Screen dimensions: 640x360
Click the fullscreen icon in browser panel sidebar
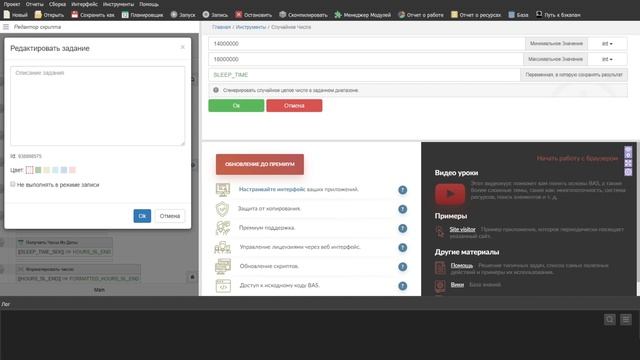click(628, 163)
